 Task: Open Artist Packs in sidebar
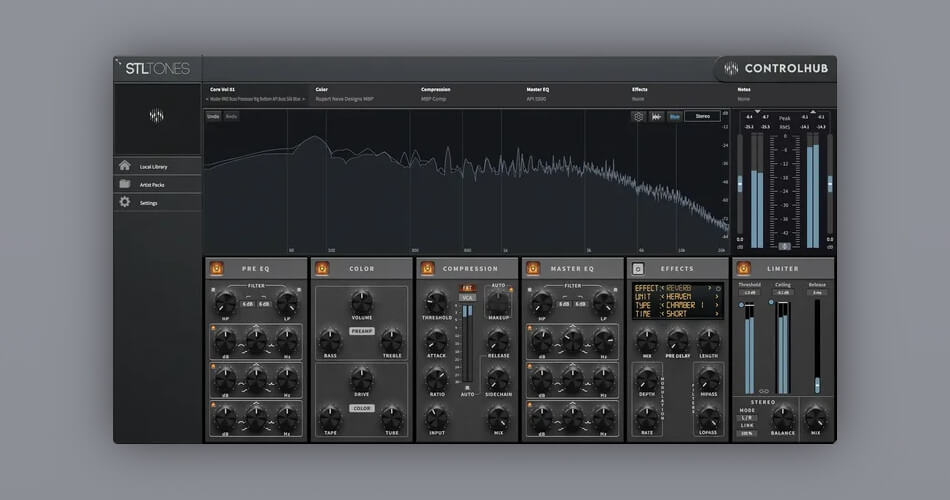(x=157, y=184)
